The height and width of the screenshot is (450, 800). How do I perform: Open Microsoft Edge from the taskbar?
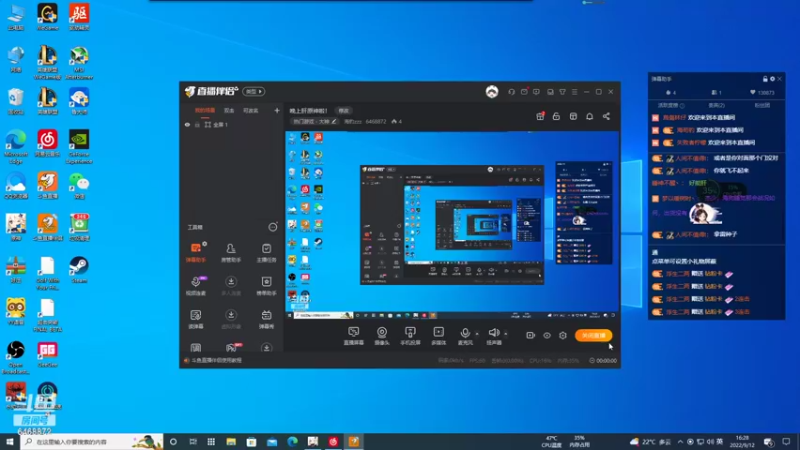pos(292,442)
